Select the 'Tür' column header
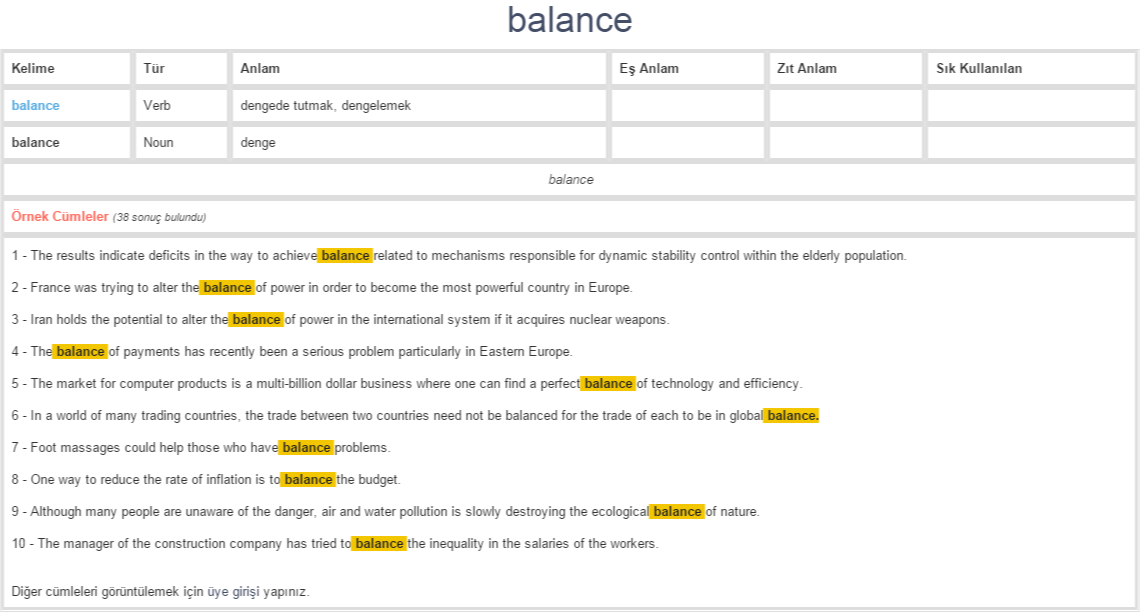Image resolution: width=1140 pixels, height=612 pixels. click(x=154, y=69)
